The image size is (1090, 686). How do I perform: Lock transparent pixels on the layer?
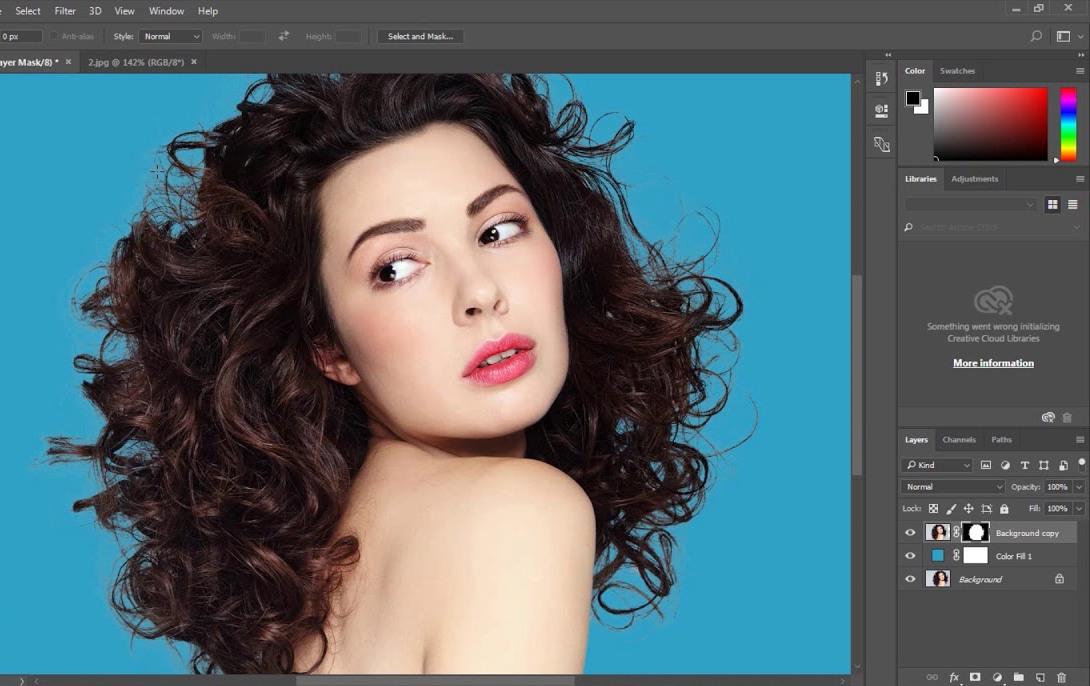coord(934,508)
